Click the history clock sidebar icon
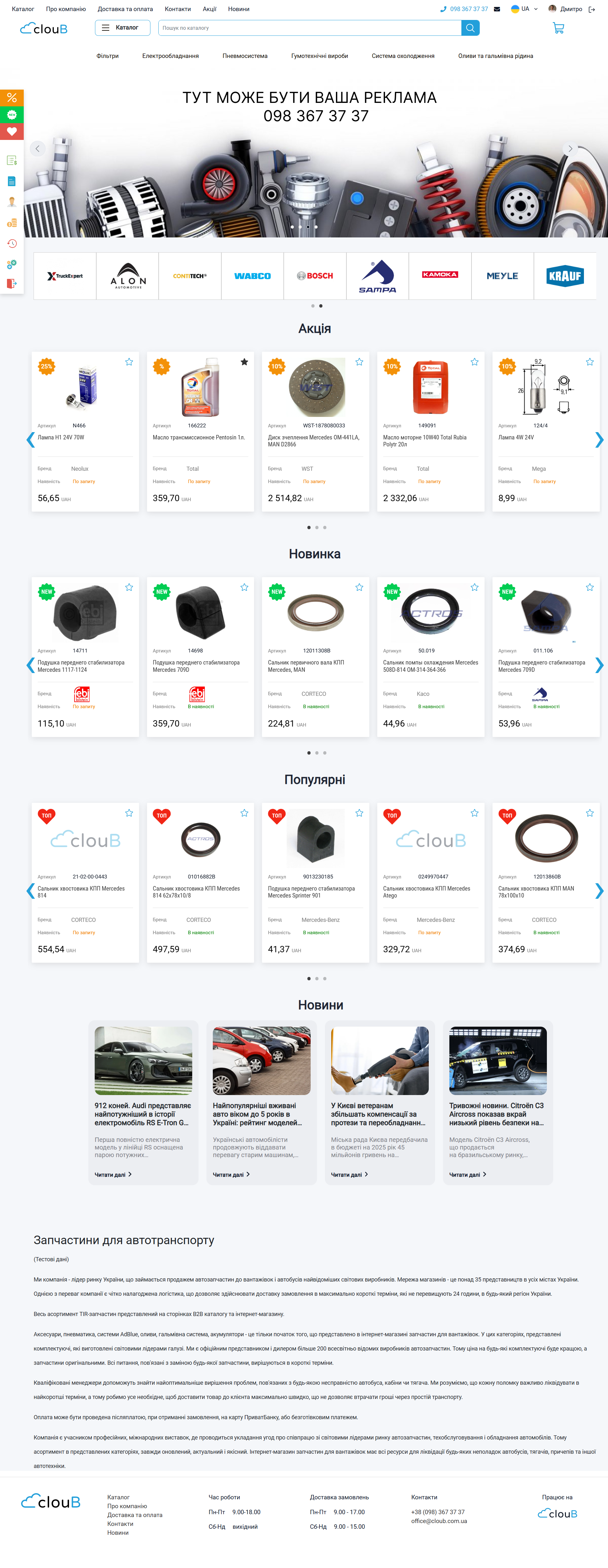 12,244
